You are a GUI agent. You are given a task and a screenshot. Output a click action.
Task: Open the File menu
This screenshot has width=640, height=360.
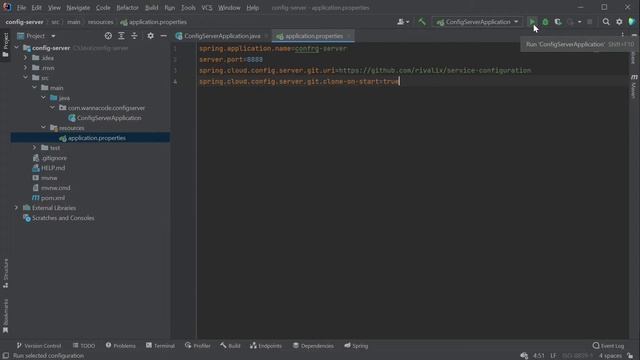point(21,7)
